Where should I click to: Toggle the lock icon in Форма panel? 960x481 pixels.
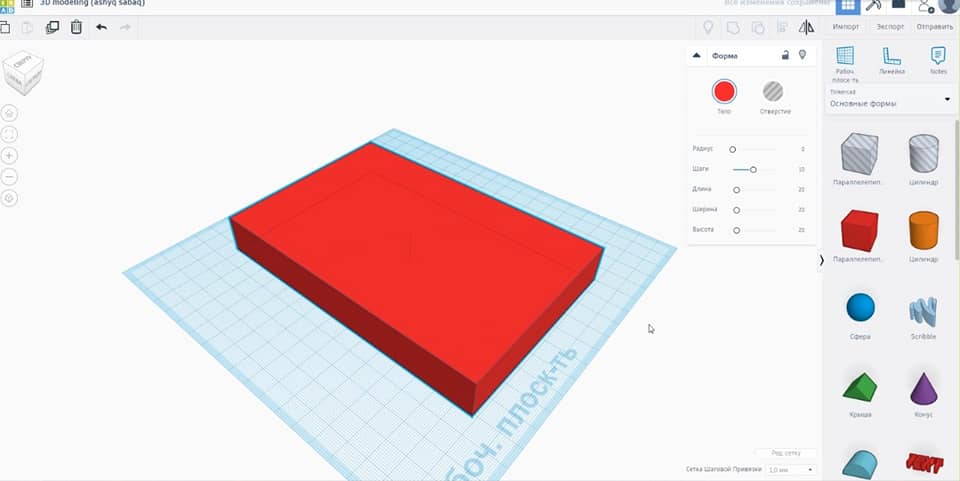785,55
